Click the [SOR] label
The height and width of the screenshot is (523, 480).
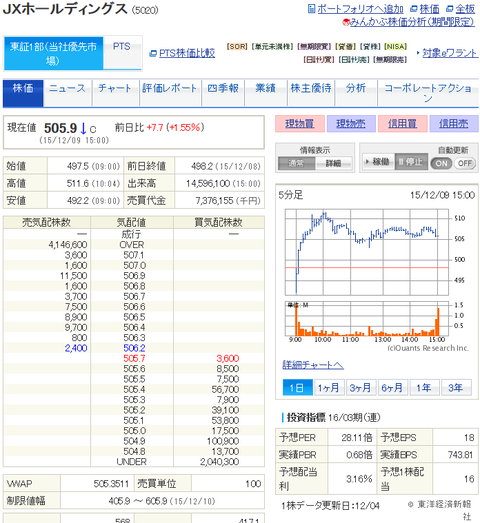[x=237, y=46]
